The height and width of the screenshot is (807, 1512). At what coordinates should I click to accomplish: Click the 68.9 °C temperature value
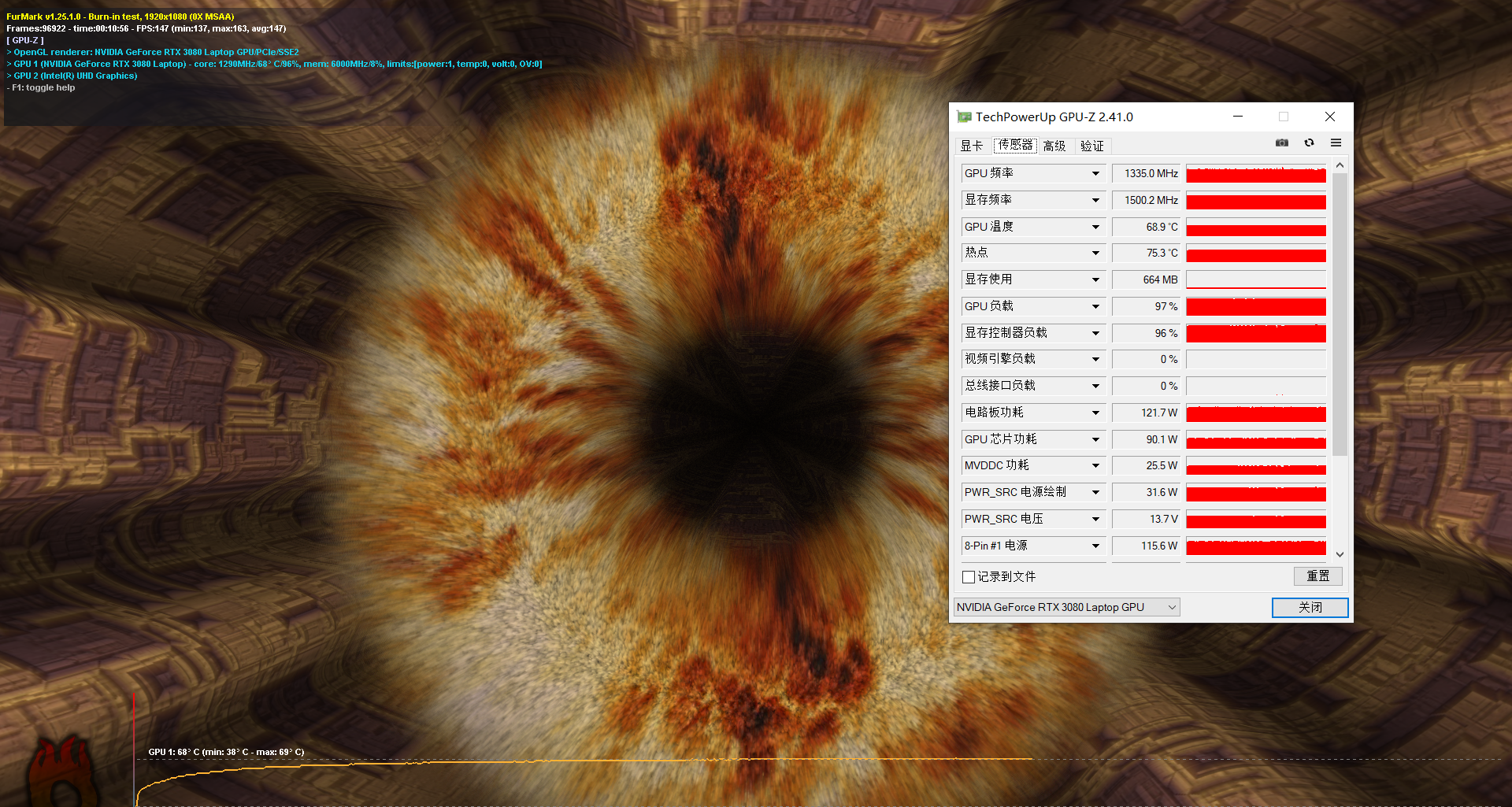[x=1146, y=227]
